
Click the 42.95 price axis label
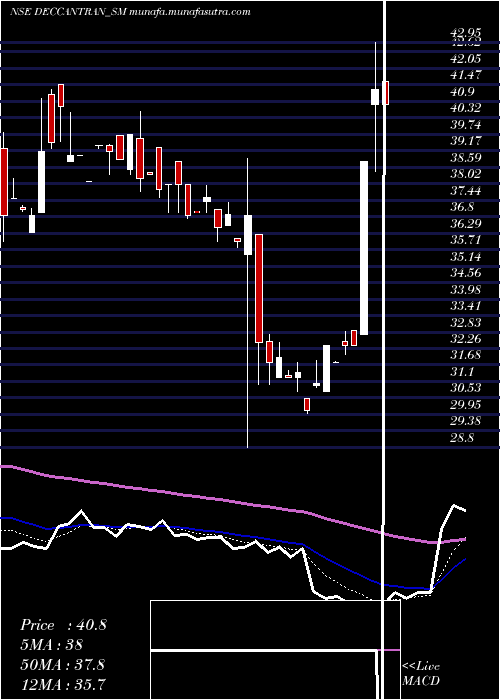click(x=466, y=33)
